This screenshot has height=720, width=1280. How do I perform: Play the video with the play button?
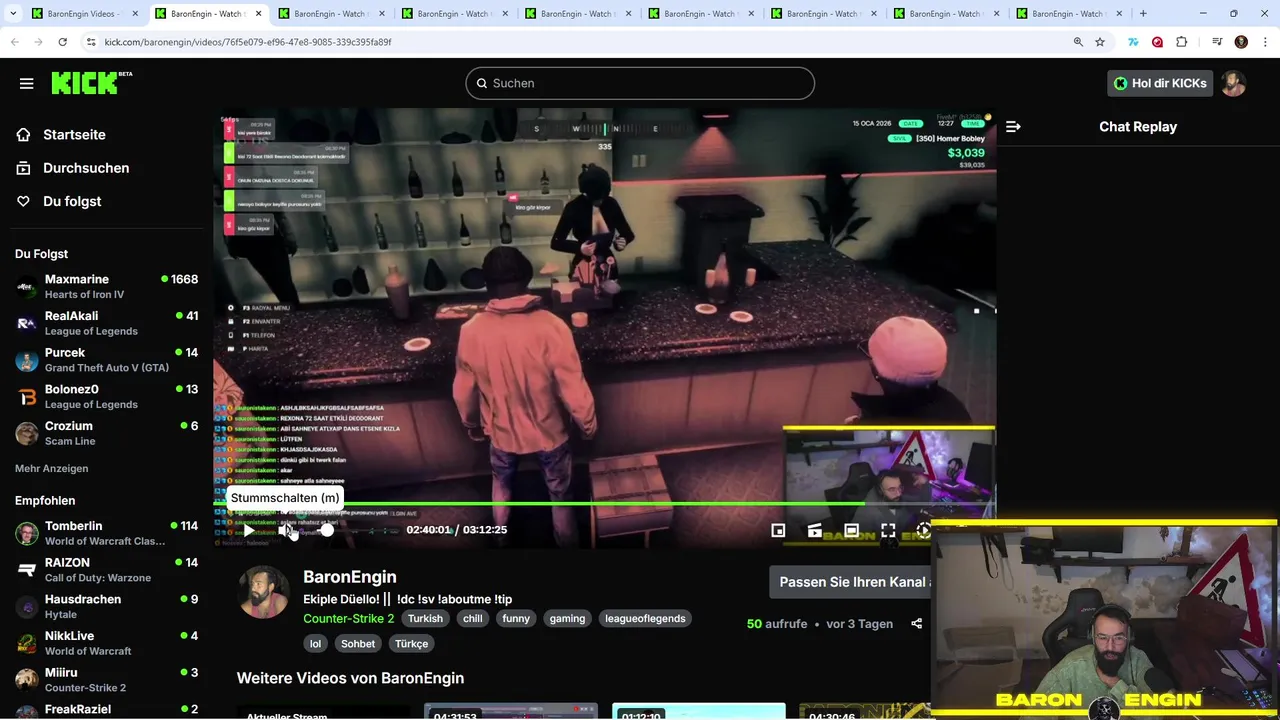[x=249, y=530]
